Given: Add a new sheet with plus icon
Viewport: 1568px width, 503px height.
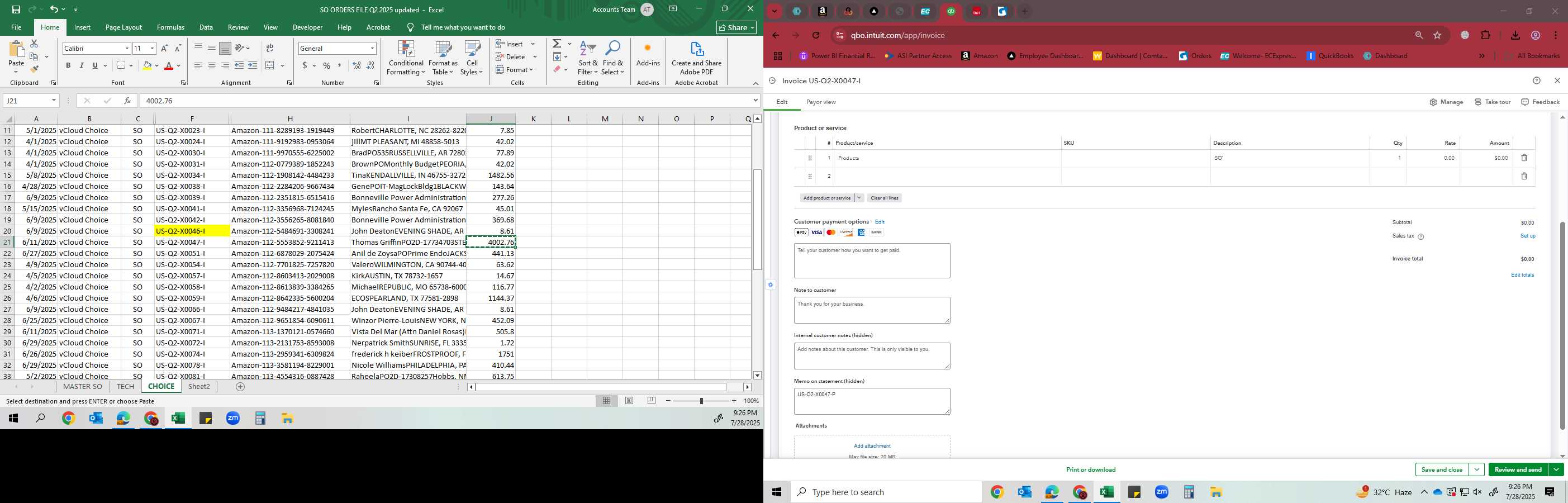Looking at the screenshot, I should (240, 387).
